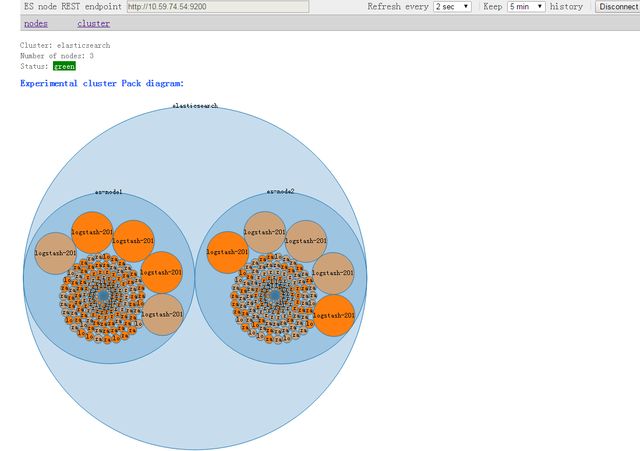Click bottom-right orange logstash shard in es-node2

[334, 316]
